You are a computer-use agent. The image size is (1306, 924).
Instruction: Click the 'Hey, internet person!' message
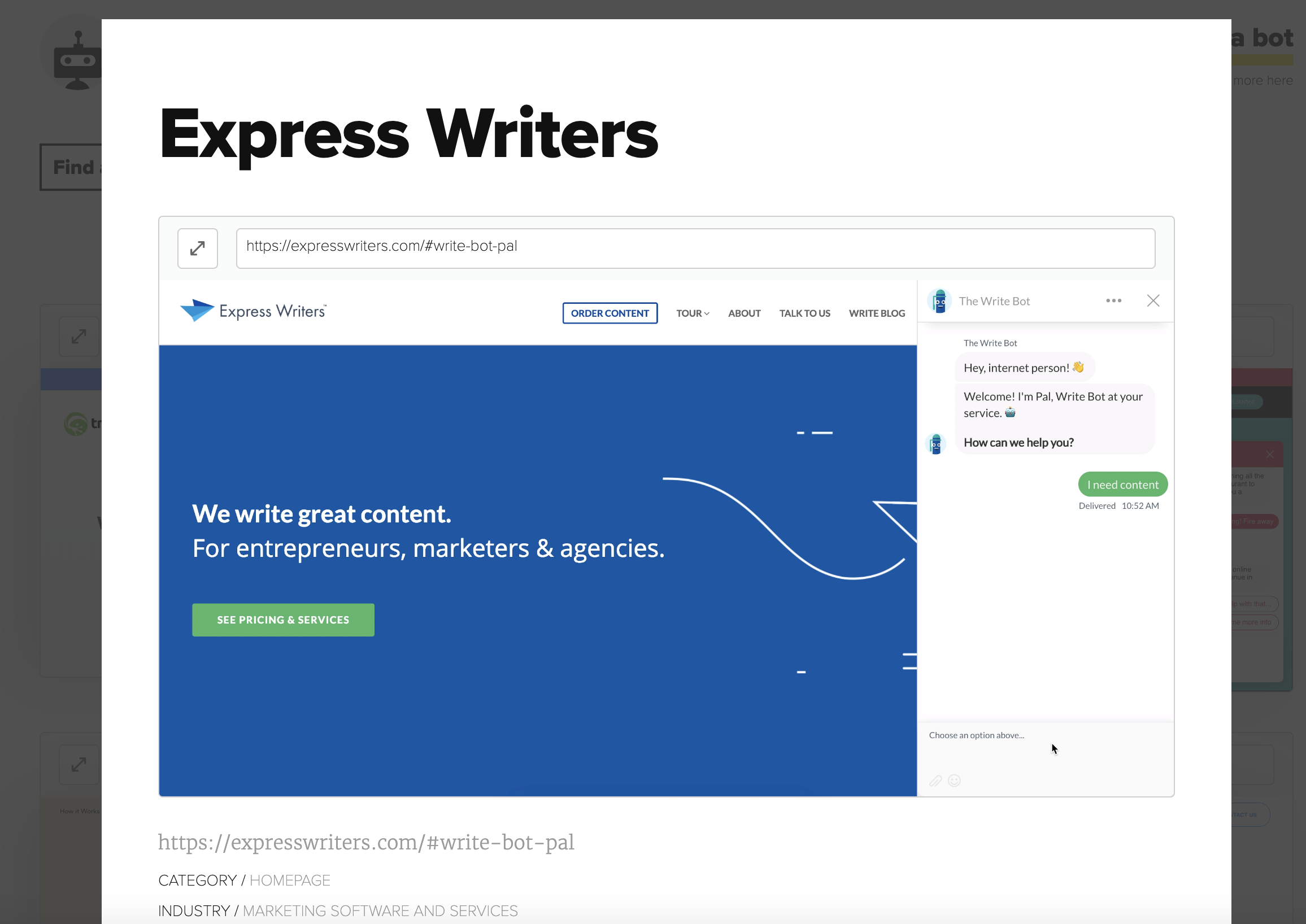click(1024, 368)
